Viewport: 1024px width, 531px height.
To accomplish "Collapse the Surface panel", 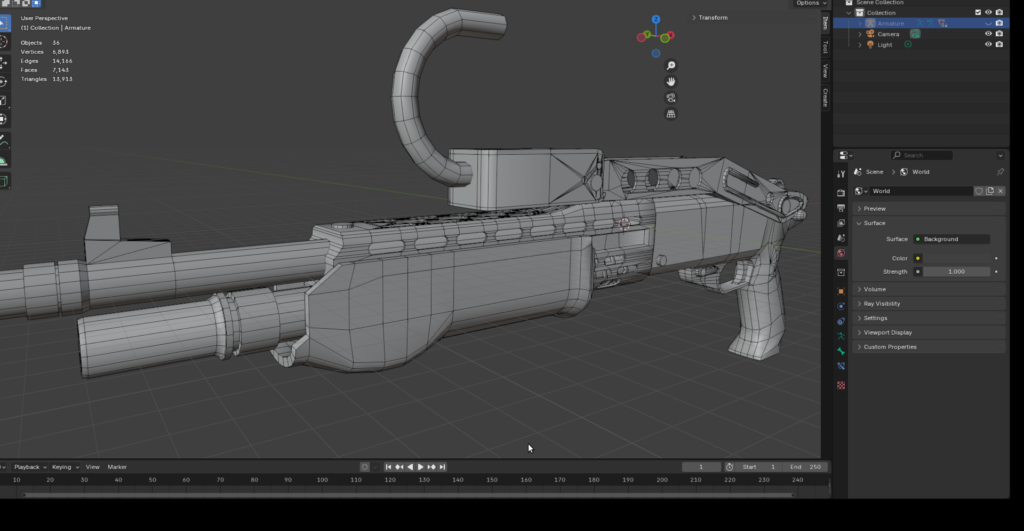I will tap(929, 223).
